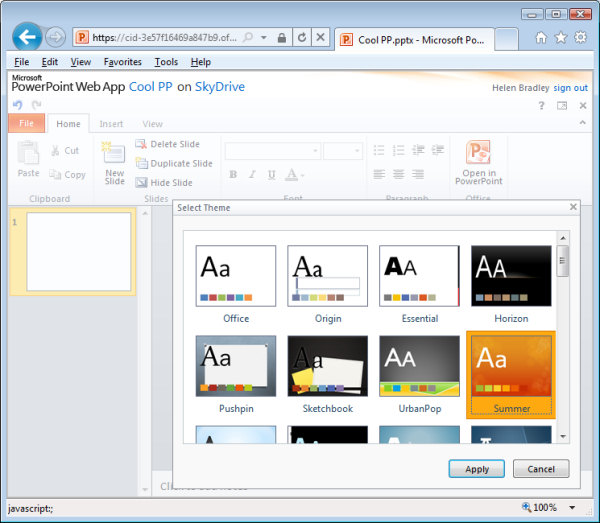Open the SkyDrive link

click(x=220, y=86)
